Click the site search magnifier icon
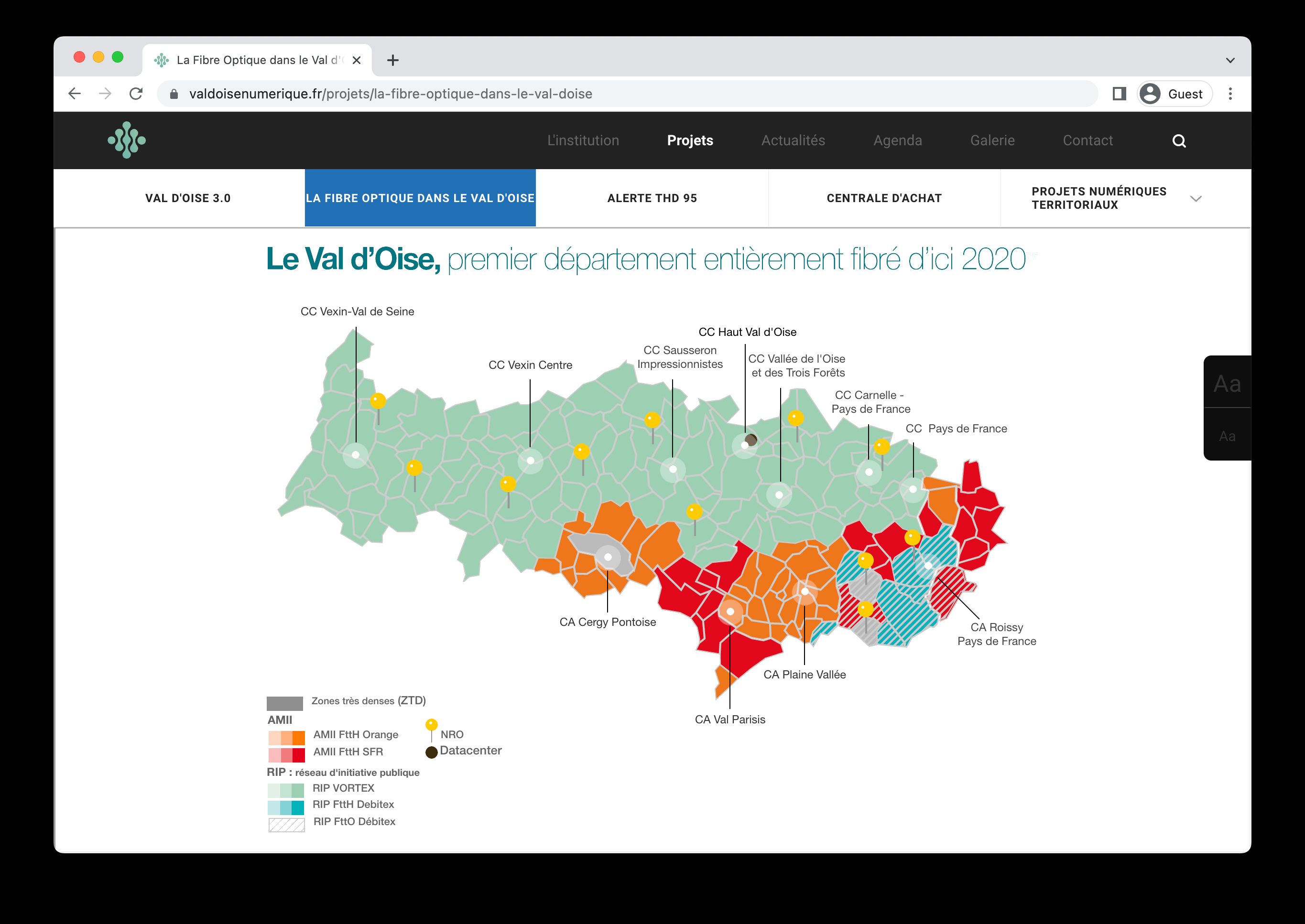 point(1179,140)
